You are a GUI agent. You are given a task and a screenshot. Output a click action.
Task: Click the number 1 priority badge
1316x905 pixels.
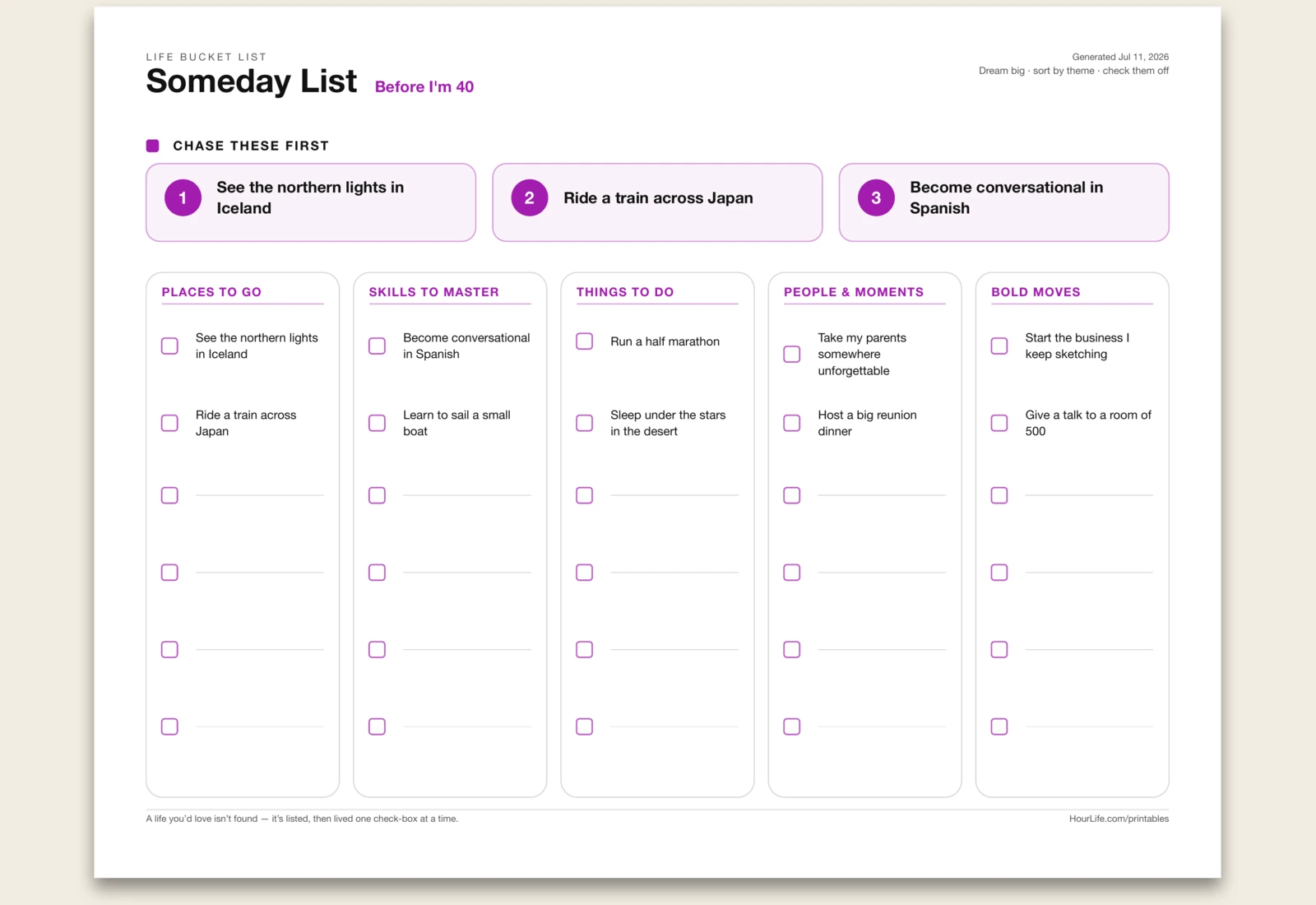pos(183,198)
